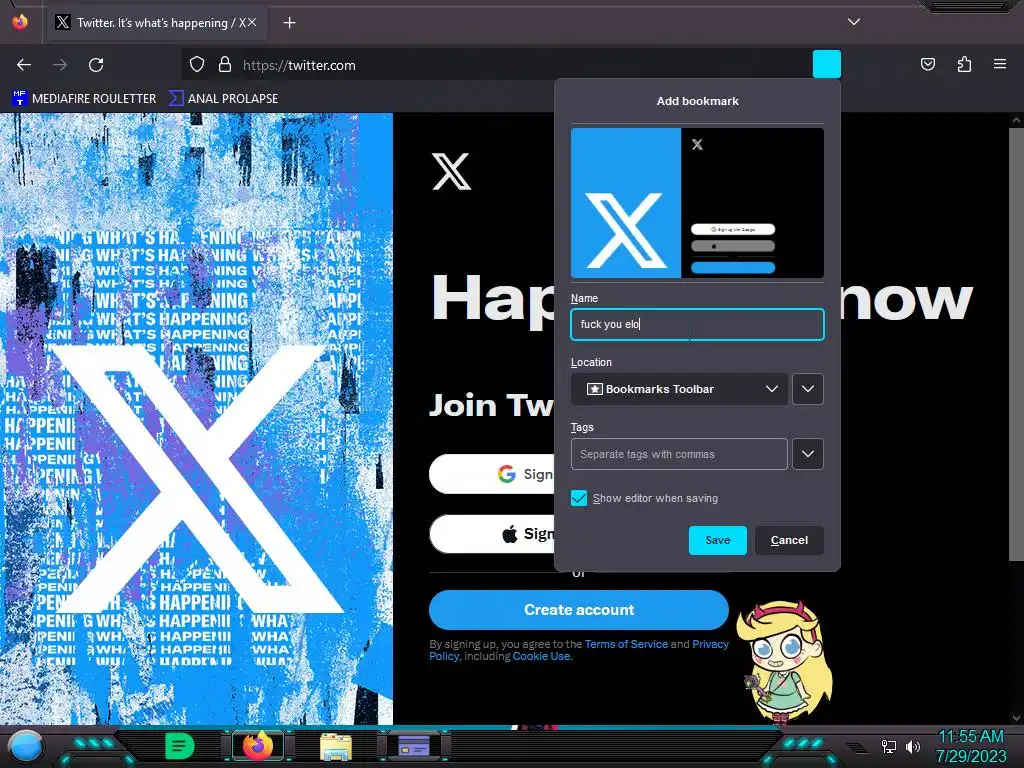Image resolution: width=1024 pixels, height=768 pixels.
Task: Open the green notes app on taskbar
Action: 180,746
